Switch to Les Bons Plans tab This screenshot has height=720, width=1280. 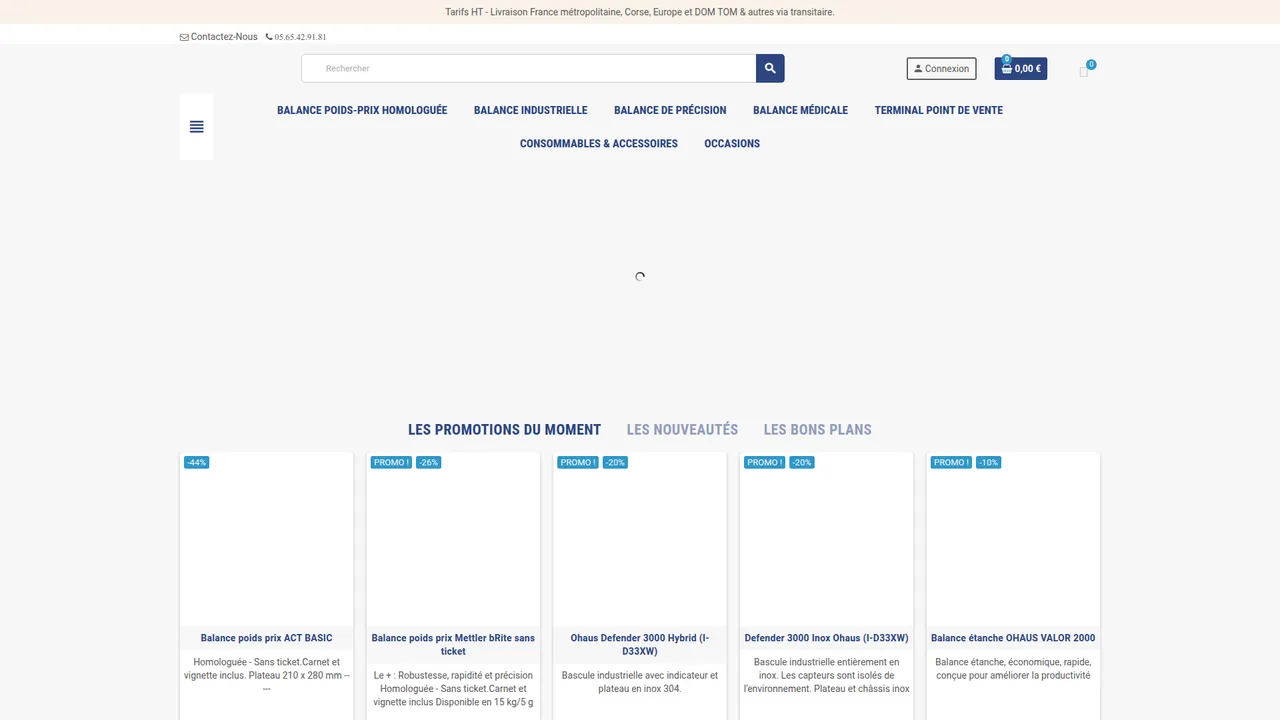point(818,430)
